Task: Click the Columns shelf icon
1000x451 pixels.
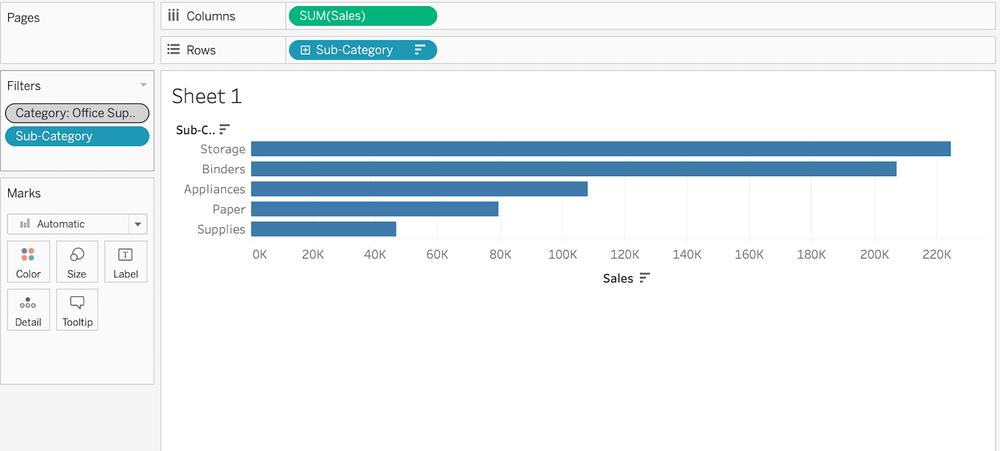Action: [x=174, y=16]
